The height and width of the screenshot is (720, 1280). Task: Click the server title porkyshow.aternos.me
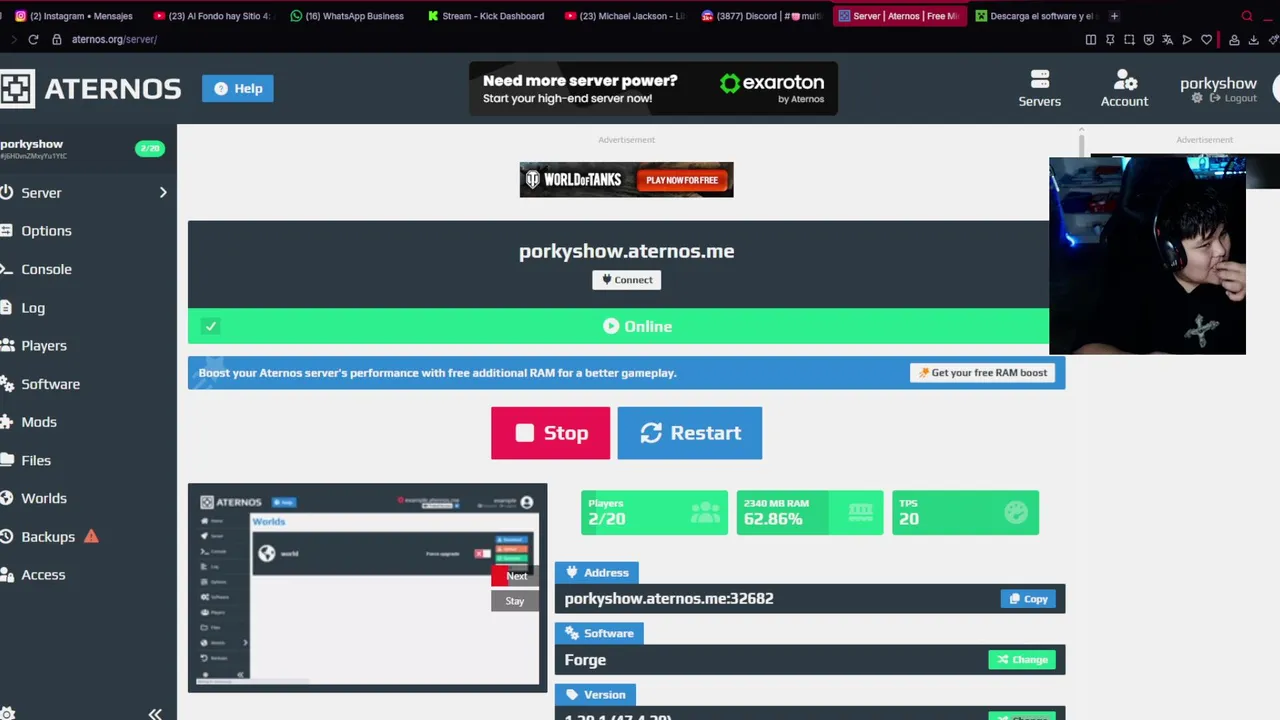tap(627, 251)
